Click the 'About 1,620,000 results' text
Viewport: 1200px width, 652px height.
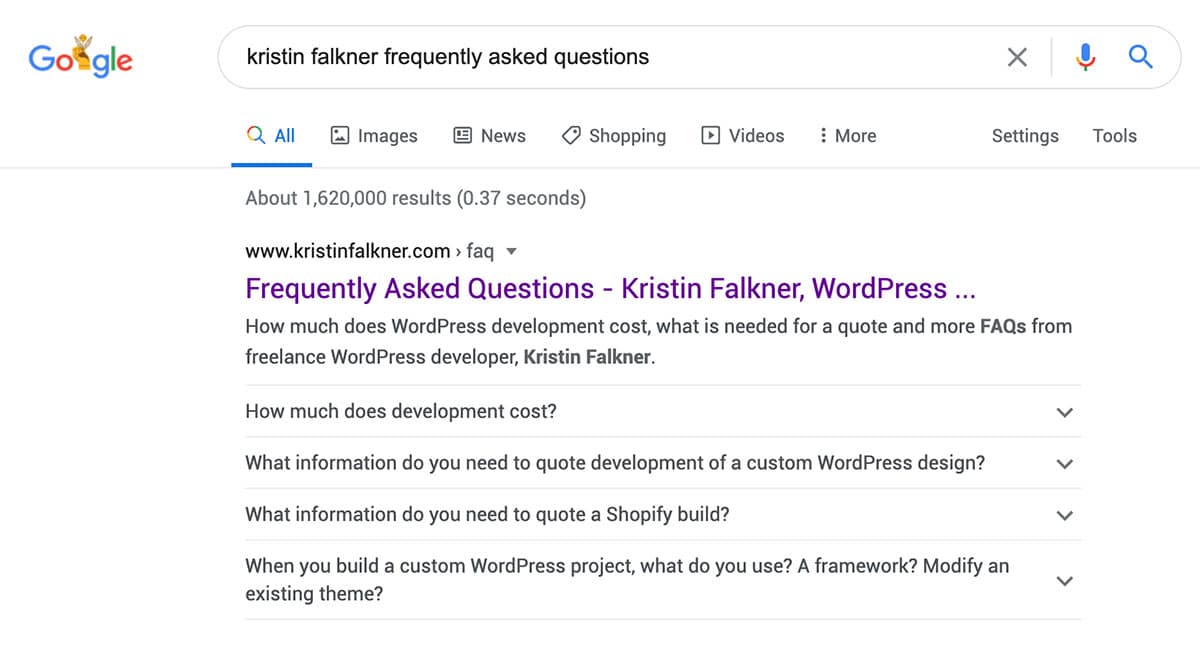point(415,198)
